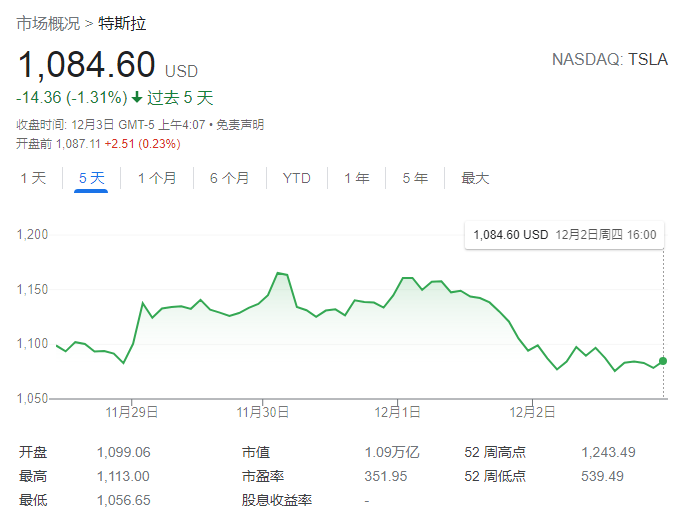Open the 1 个月 chart range

tap(157, 178)
